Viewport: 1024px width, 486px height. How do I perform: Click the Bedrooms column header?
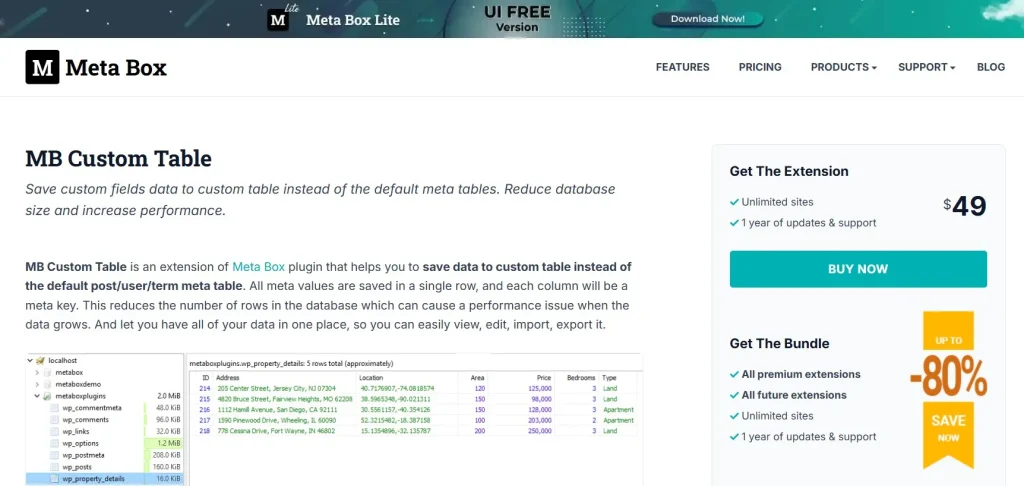[581, 378]
